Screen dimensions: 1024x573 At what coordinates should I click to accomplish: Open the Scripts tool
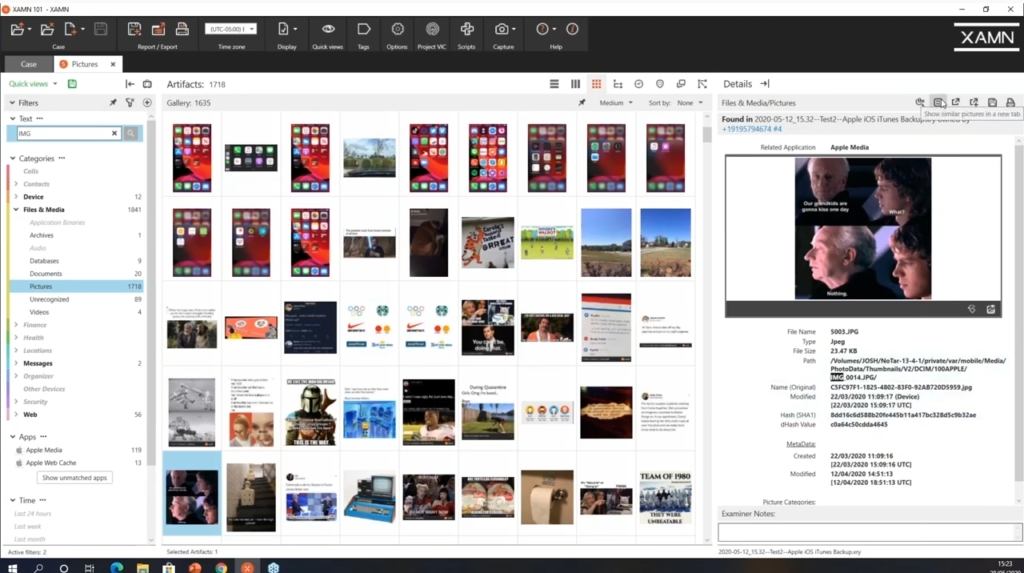coord(467,29)
